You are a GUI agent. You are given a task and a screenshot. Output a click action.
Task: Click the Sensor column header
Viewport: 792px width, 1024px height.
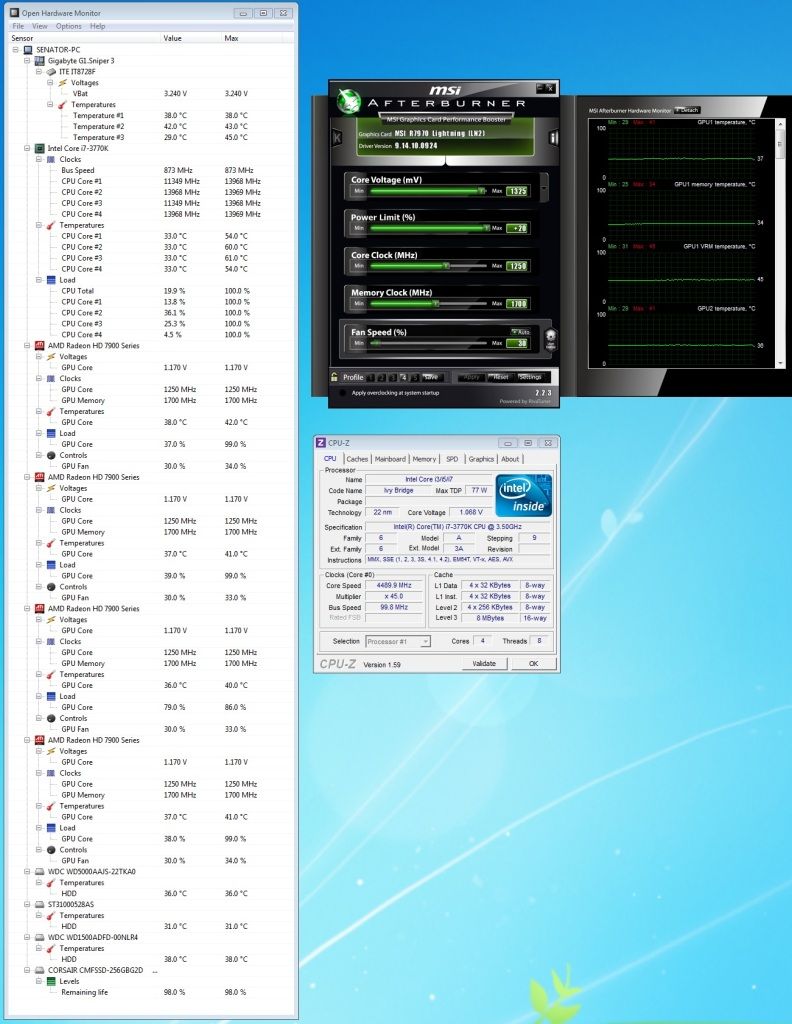(x=84, y=38)
